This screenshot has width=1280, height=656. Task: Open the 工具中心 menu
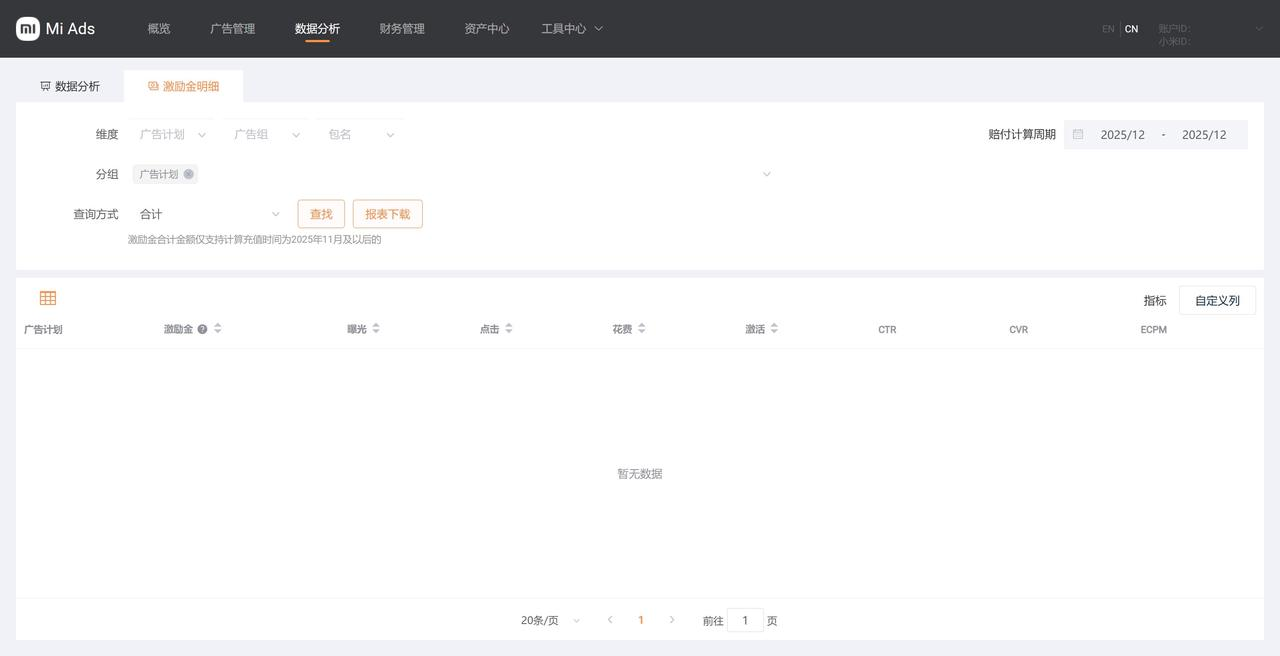click(x=572, y=29)
